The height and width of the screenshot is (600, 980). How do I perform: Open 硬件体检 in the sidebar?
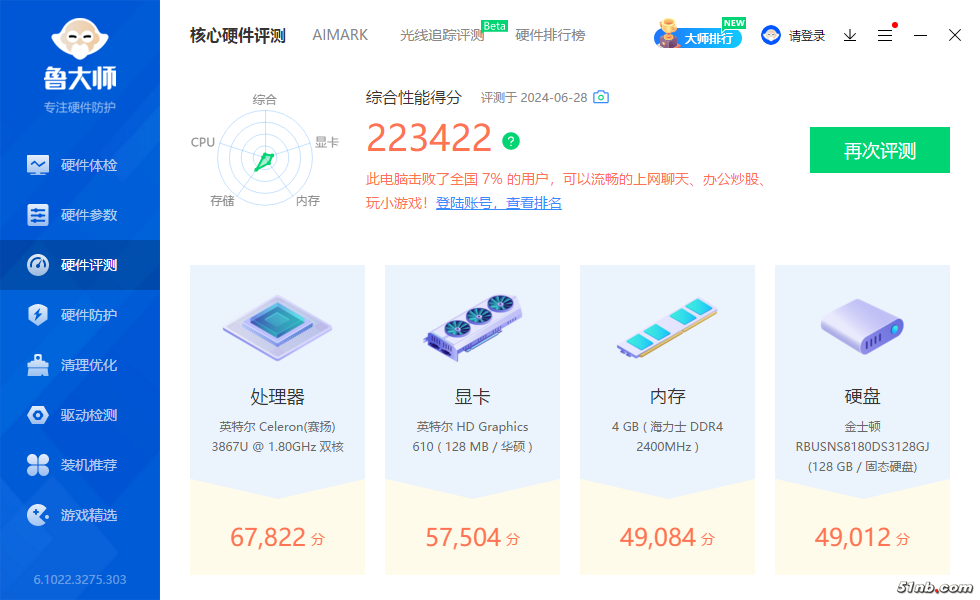[80, 165]
